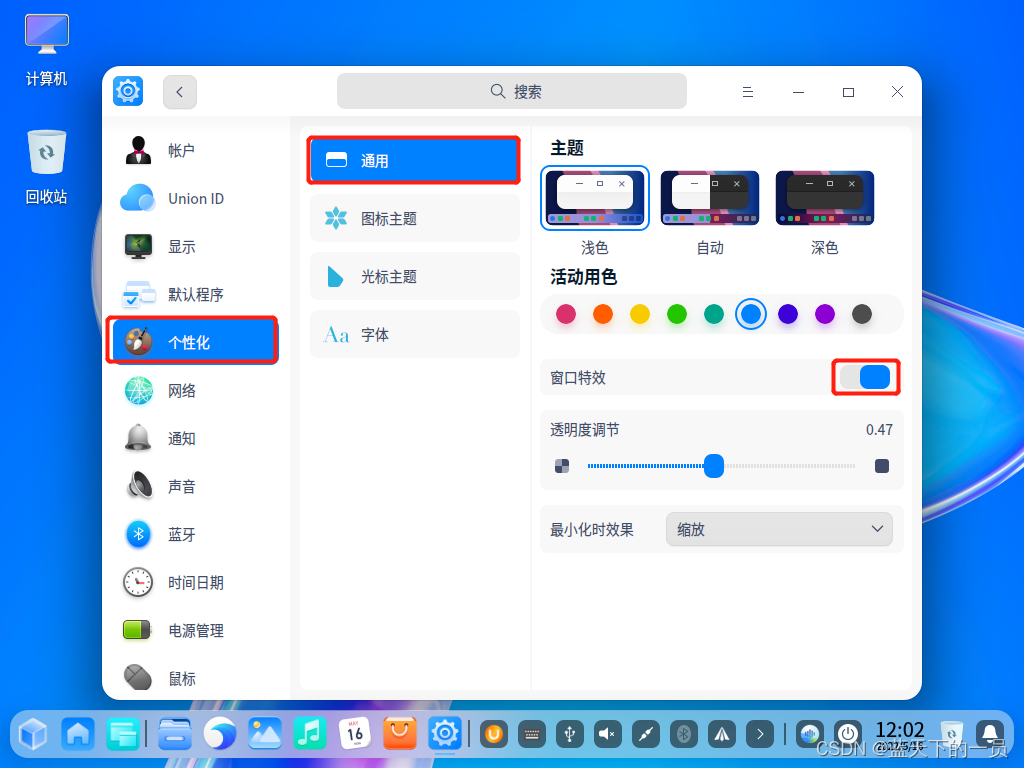
Task: Open the launcher cube in dock
Action: tap(33, 734)
